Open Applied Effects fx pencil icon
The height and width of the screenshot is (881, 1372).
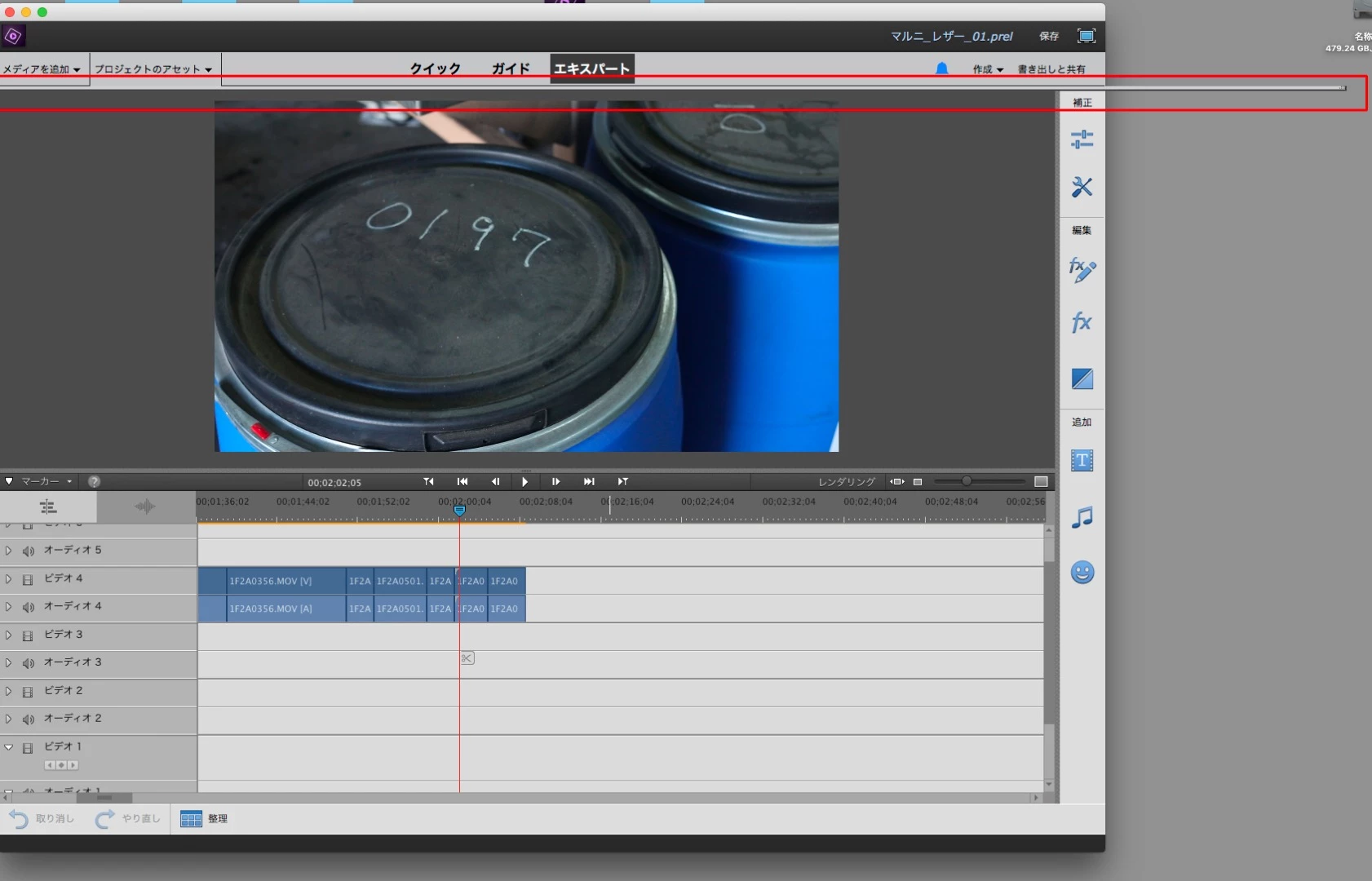pyautogui.click(x=1082, y=269)
